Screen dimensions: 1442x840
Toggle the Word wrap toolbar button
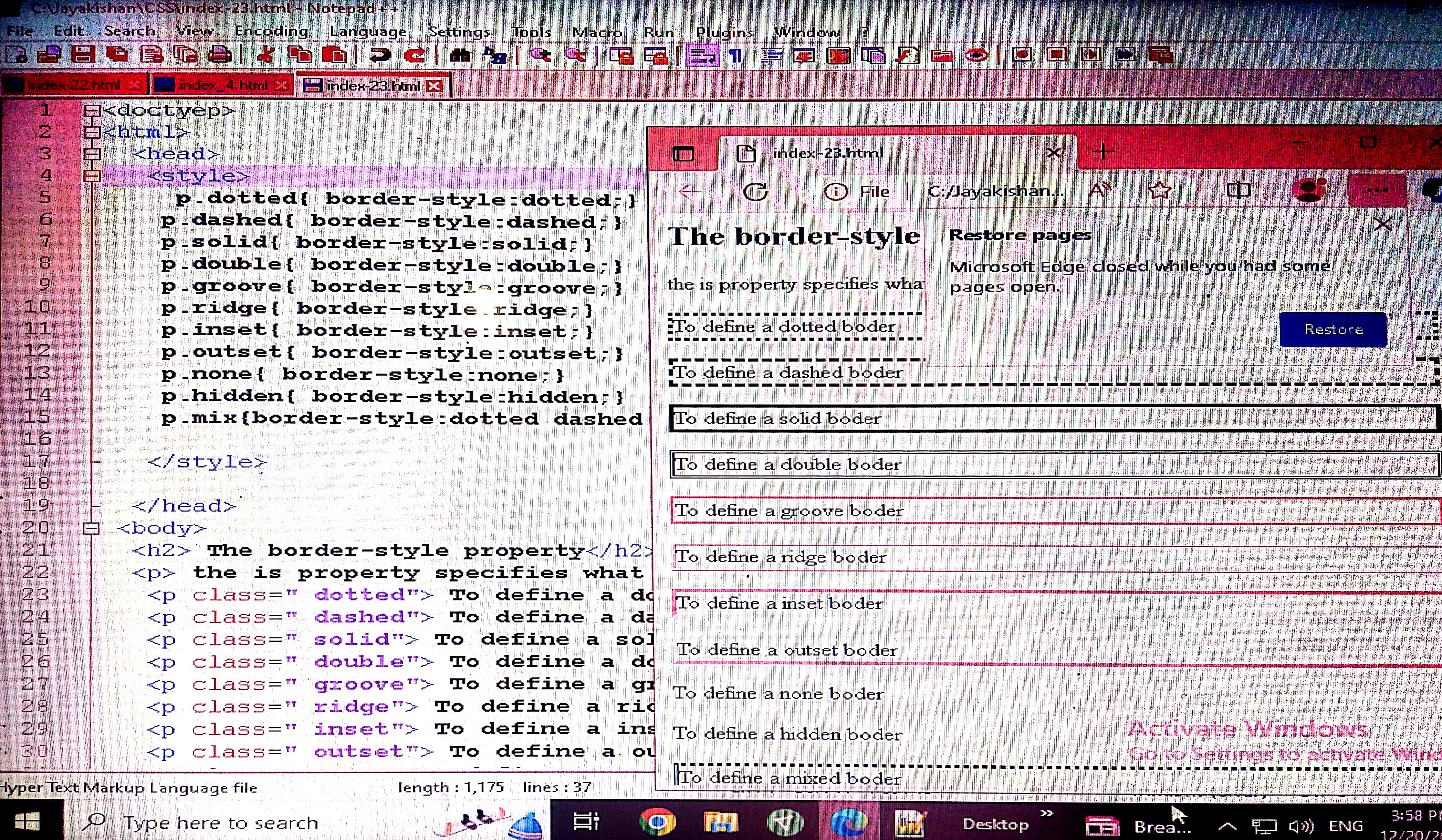click(701, 55)
